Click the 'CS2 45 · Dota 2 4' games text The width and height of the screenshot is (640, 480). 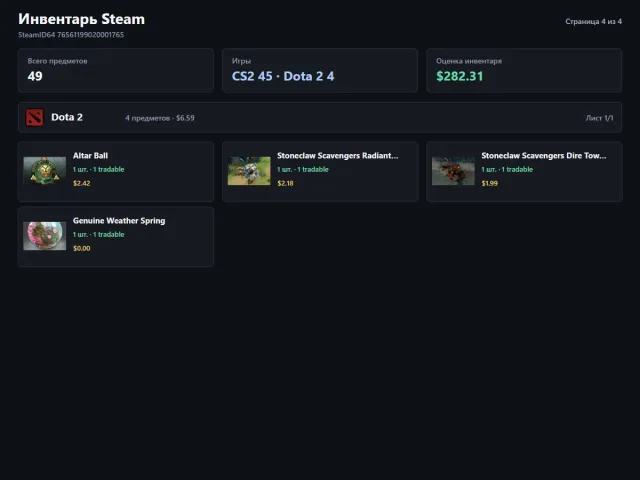click(x=283, y=76)
